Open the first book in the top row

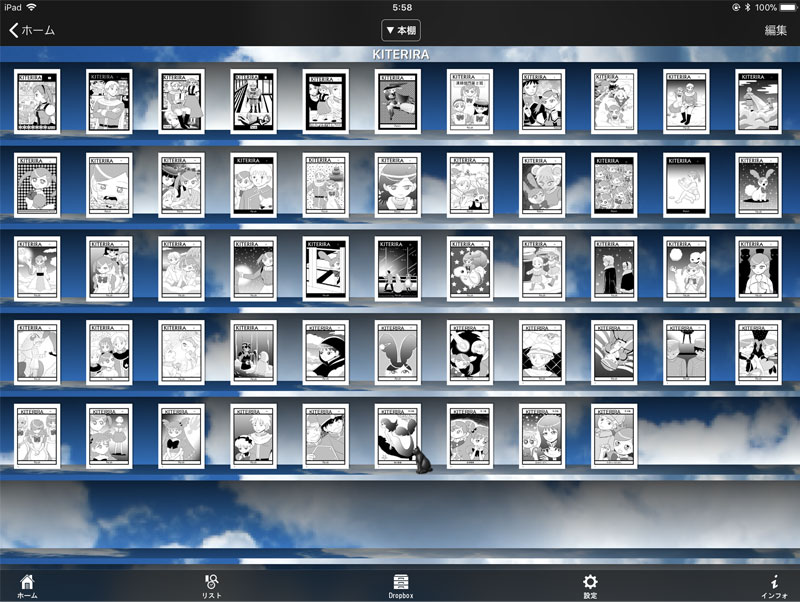pyautogui.click(x=37, y=102)
